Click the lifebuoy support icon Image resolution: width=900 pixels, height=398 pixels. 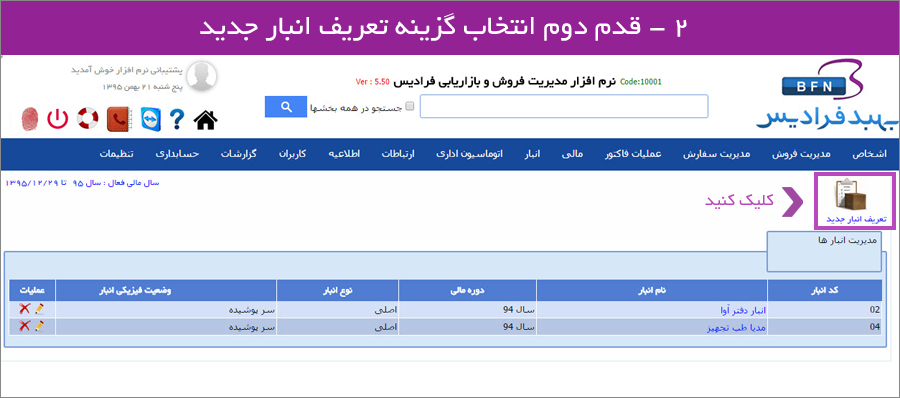click(88, 119)
